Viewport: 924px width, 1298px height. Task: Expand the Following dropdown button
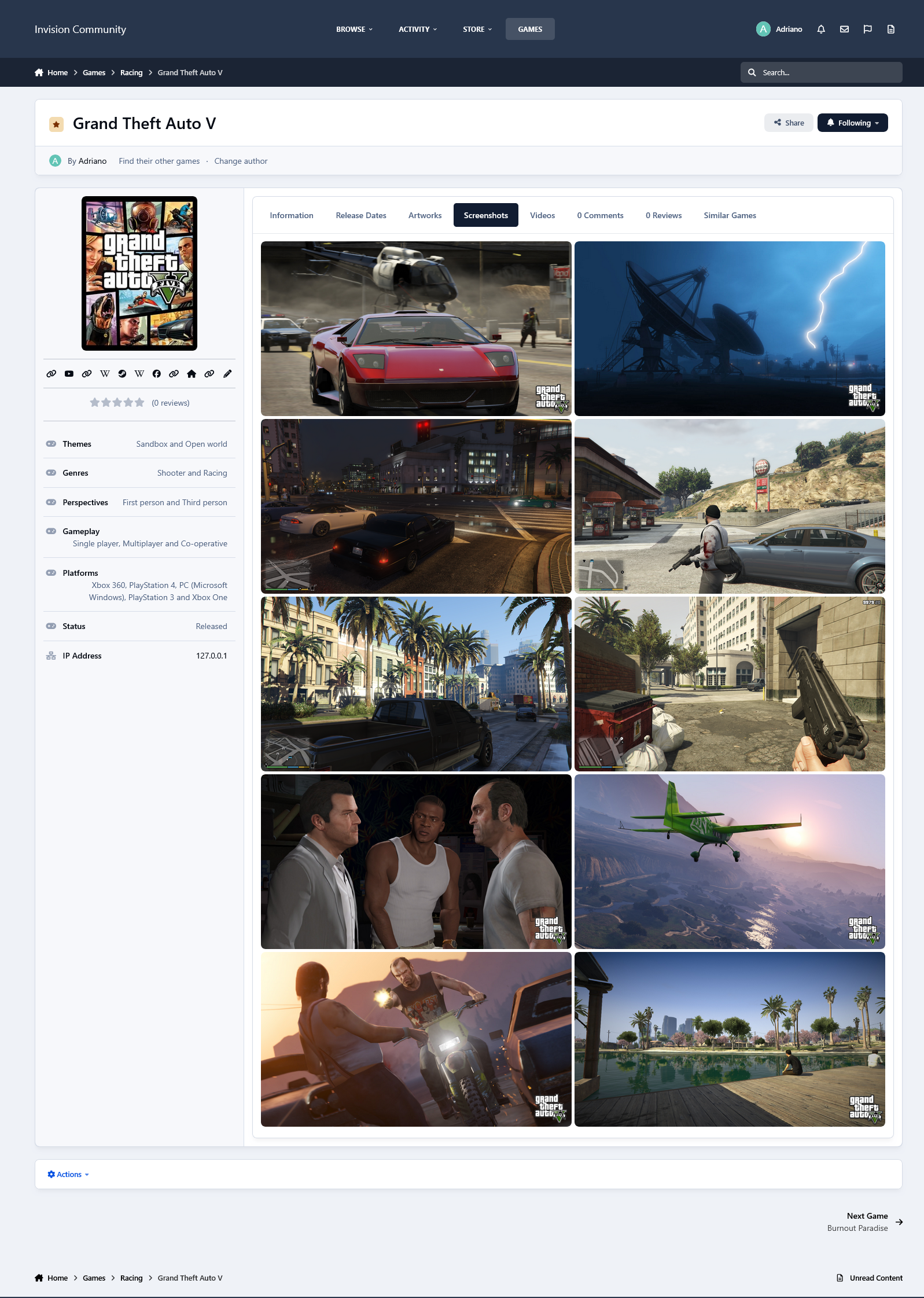(852, 123)
